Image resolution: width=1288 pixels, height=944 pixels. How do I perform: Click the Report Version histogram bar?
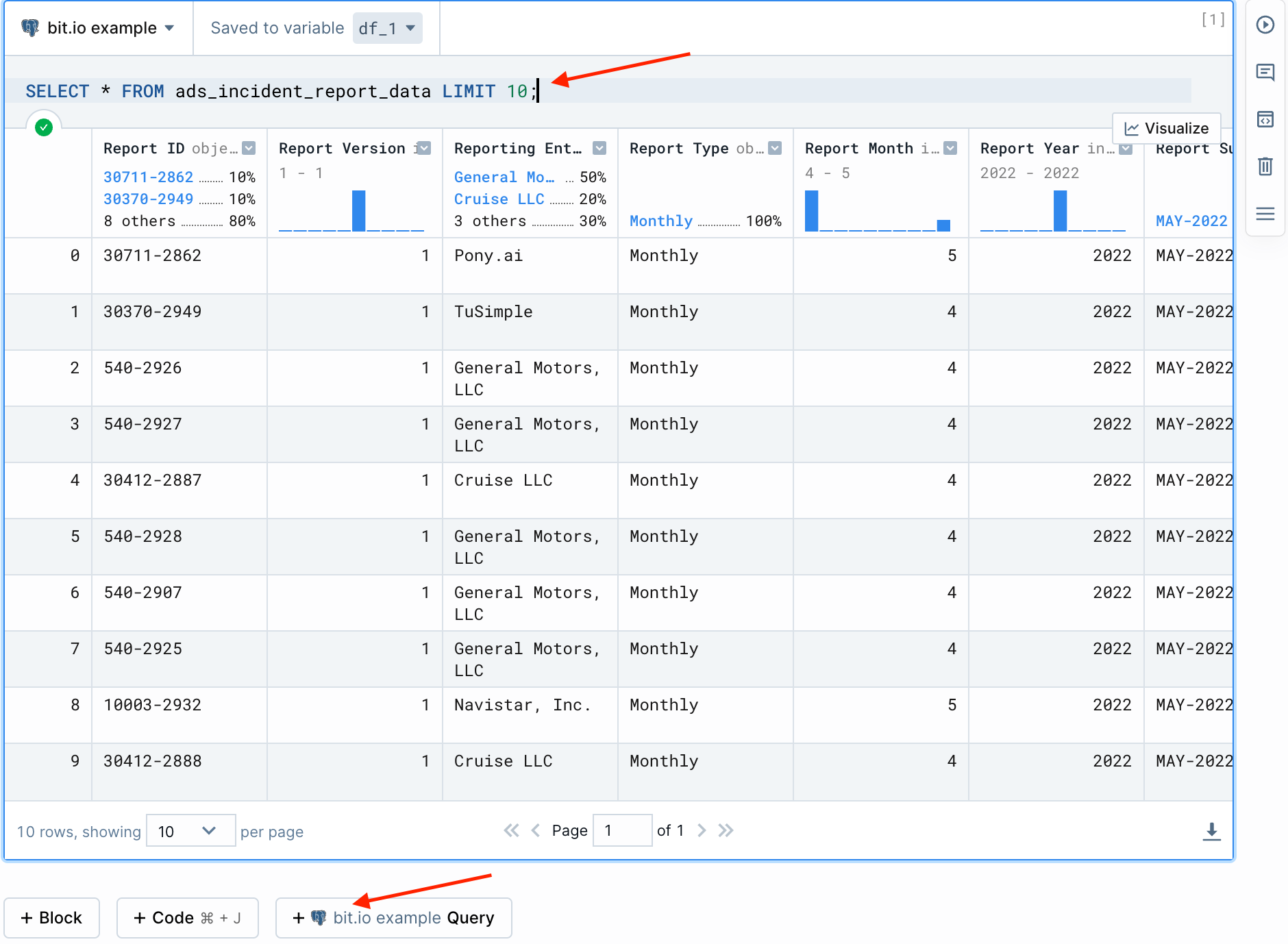pos(358,210)
